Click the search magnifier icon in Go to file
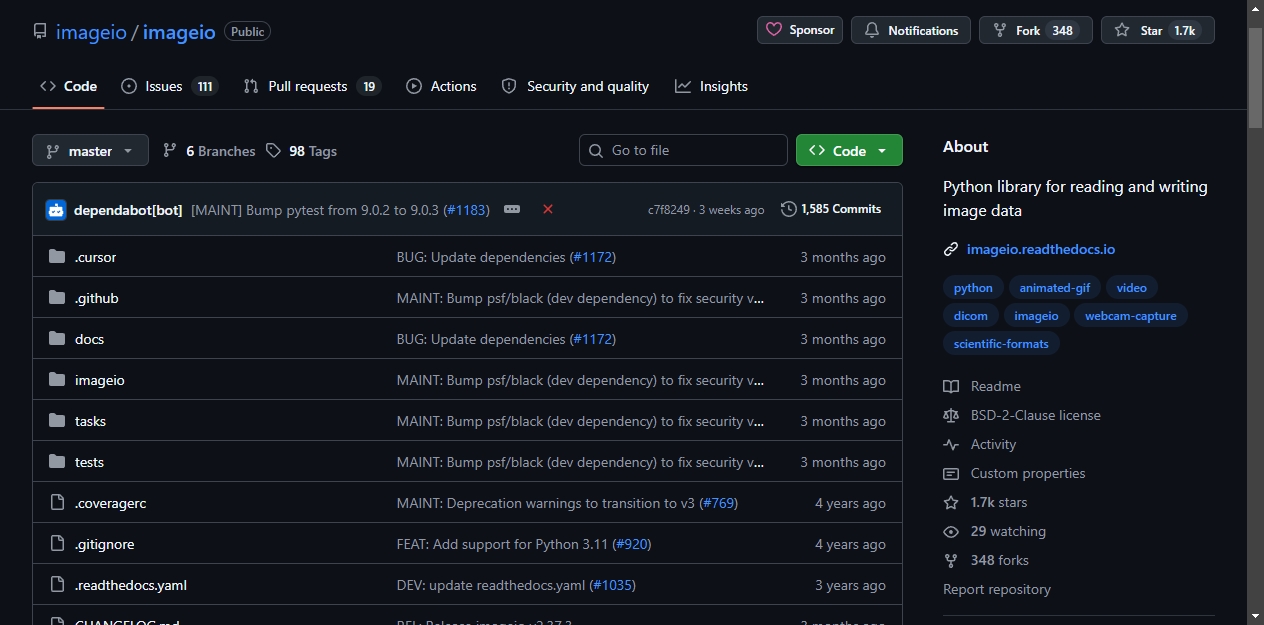Viewport: 1264px width, 625px height. [596, 150]
